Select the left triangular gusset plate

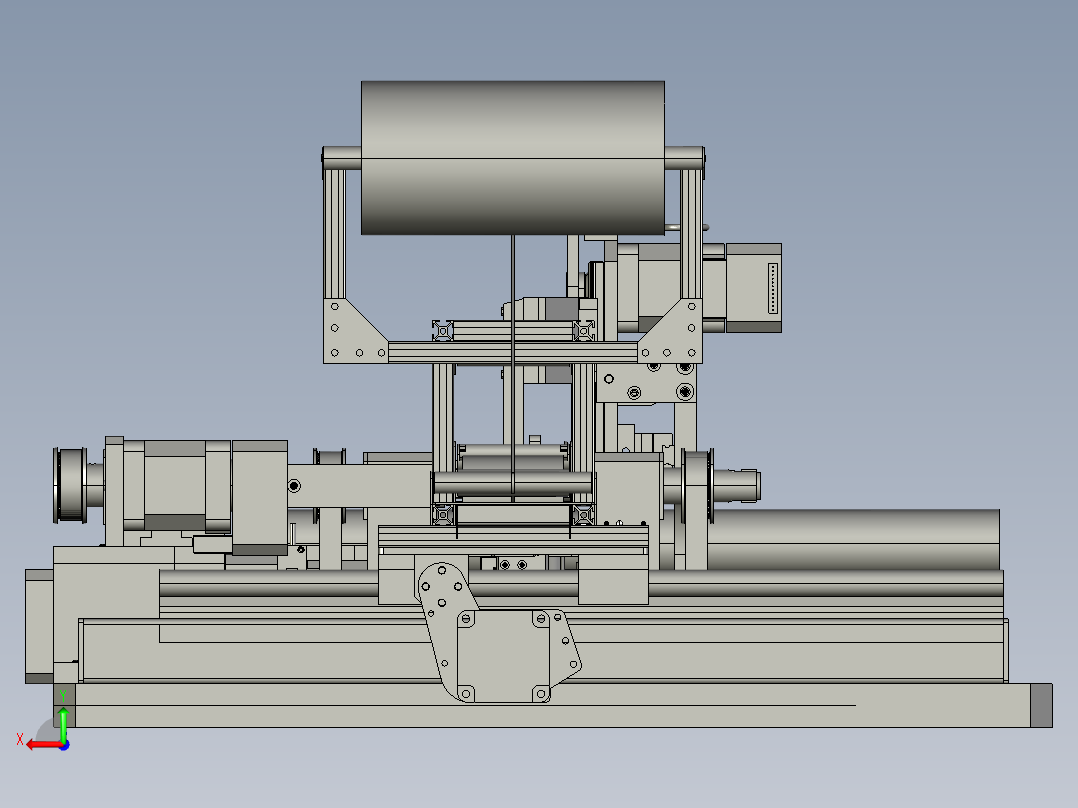[x=349, y=334]
